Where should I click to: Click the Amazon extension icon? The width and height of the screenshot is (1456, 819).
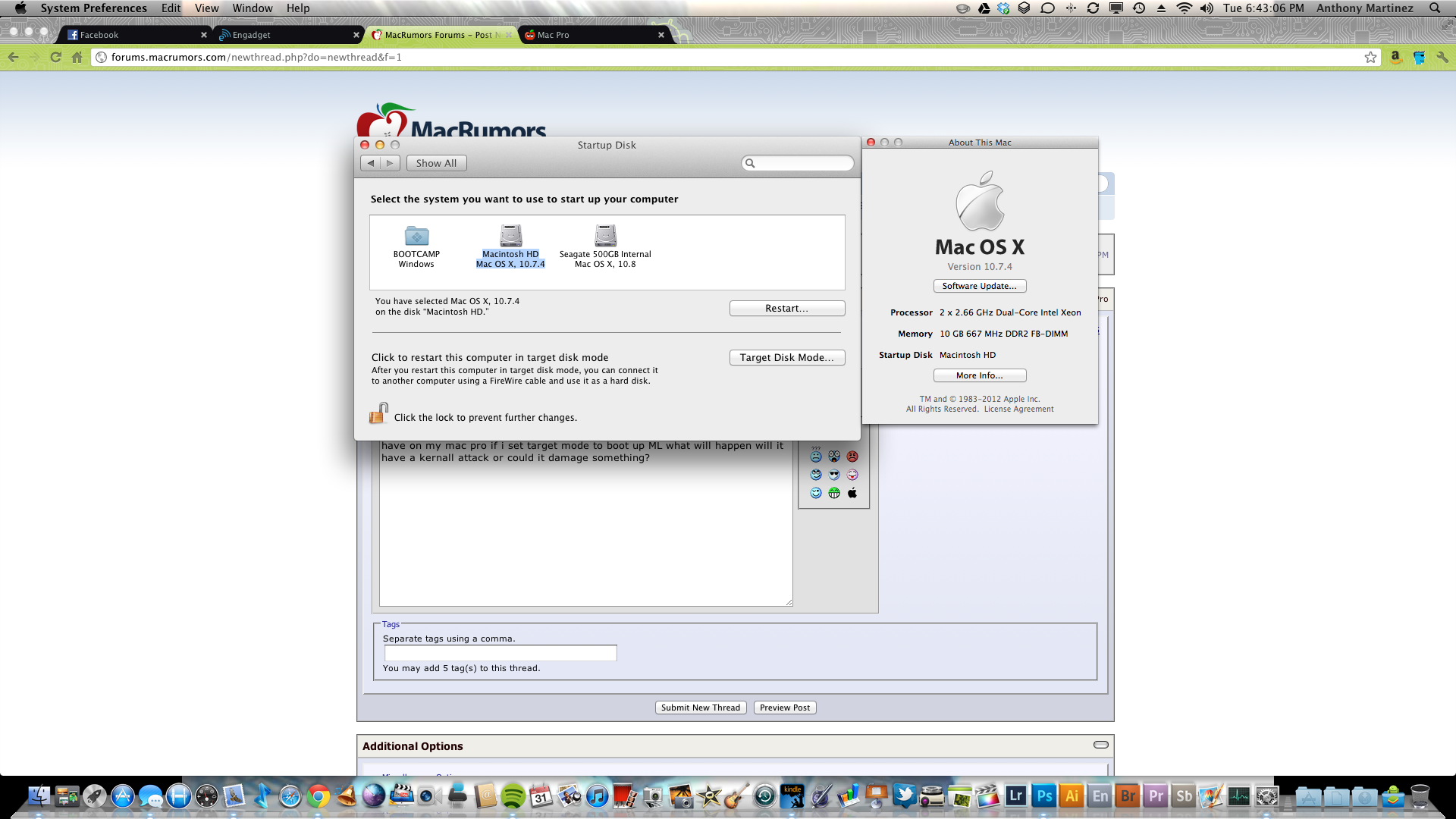click(1395, 57)
